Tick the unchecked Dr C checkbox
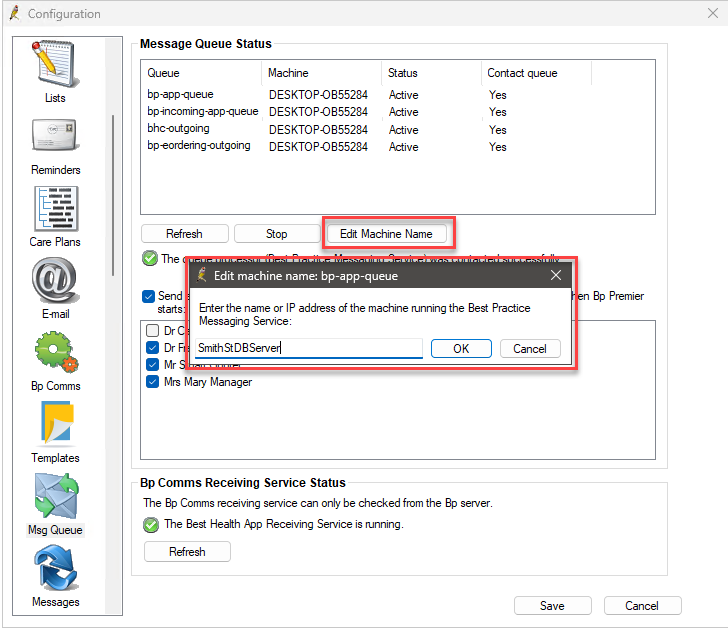 point(152,330)
